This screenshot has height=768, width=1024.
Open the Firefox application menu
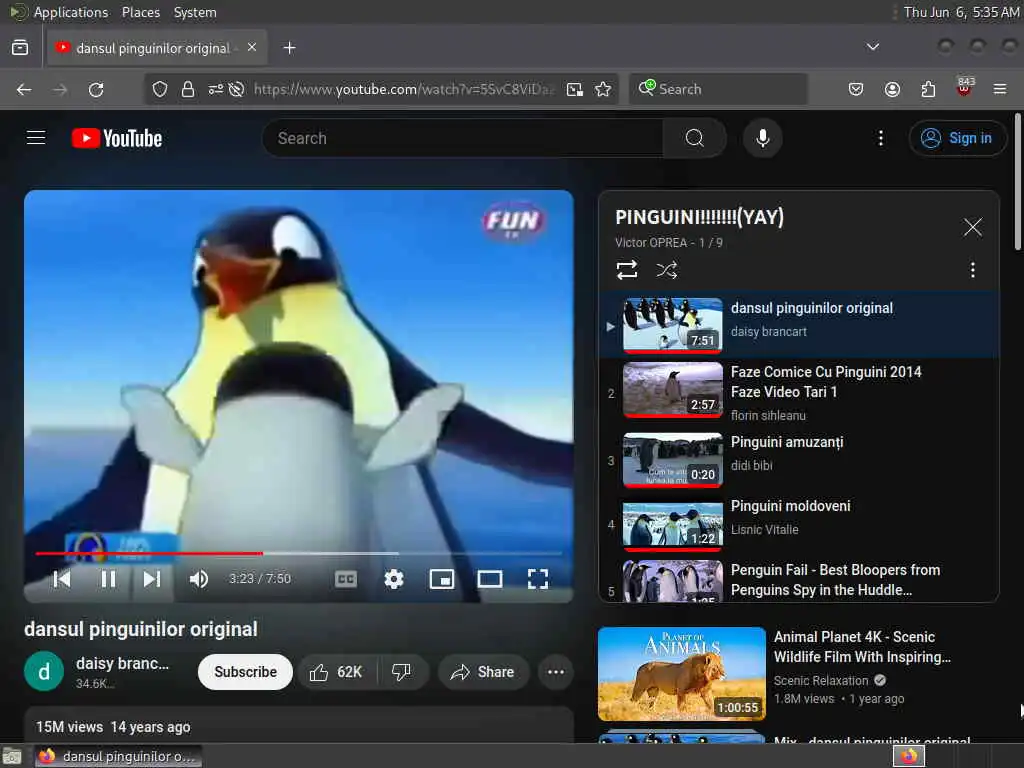click(x=999, y=89)
